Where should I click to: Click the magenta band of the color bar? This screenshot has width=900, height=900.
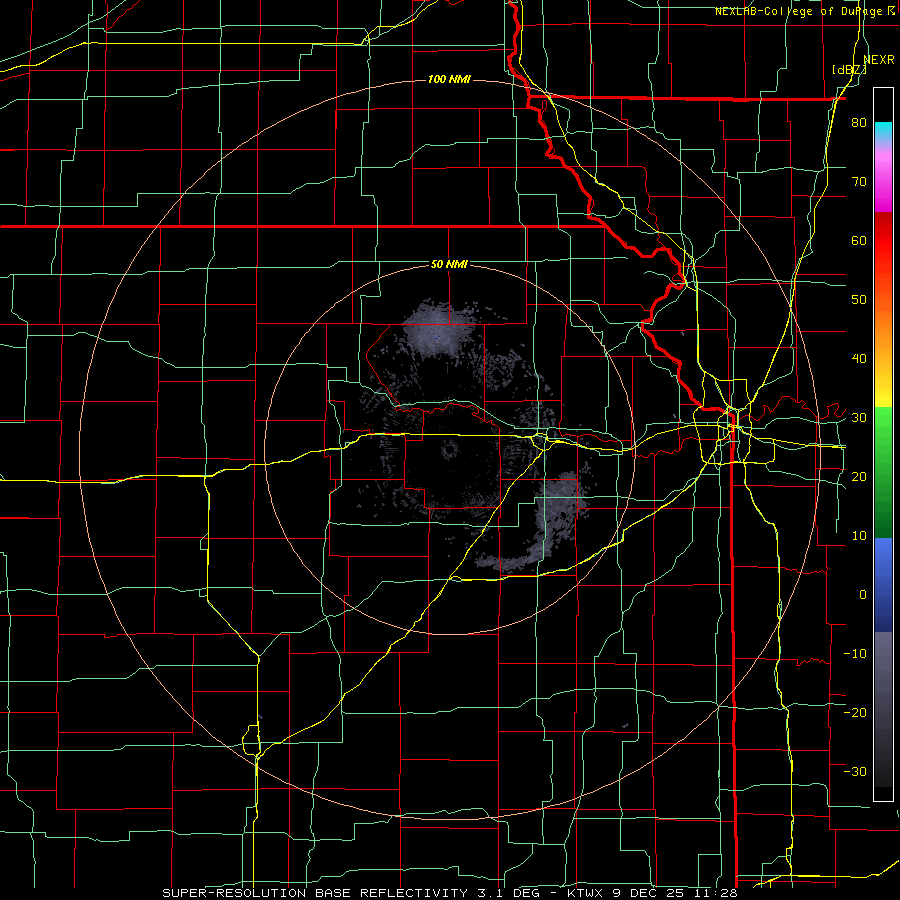(883, 181)
